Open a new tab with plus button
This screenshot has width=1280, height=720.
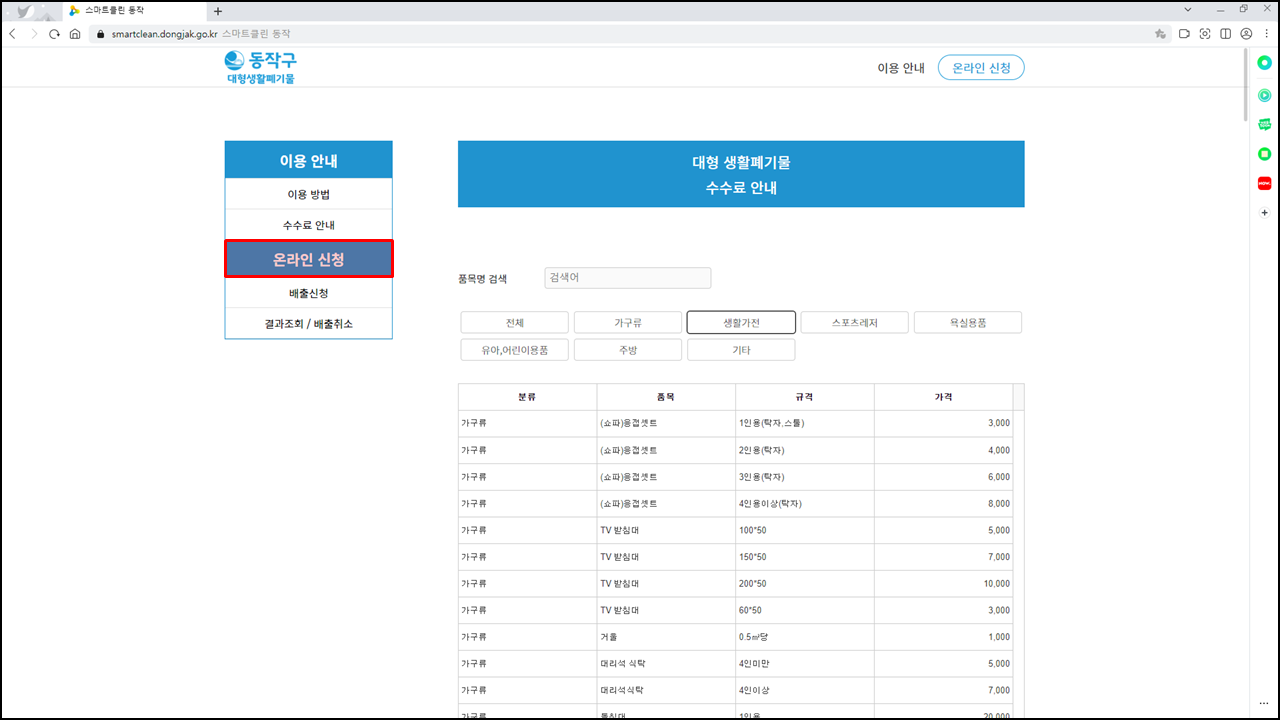tap(218, 11)
